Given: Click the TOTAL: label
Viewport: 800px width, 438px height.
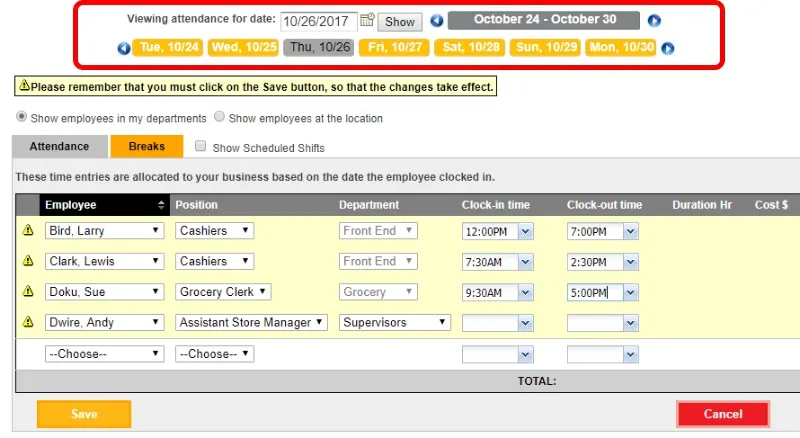Looking at the screenshot, I should tap(537, 381).
